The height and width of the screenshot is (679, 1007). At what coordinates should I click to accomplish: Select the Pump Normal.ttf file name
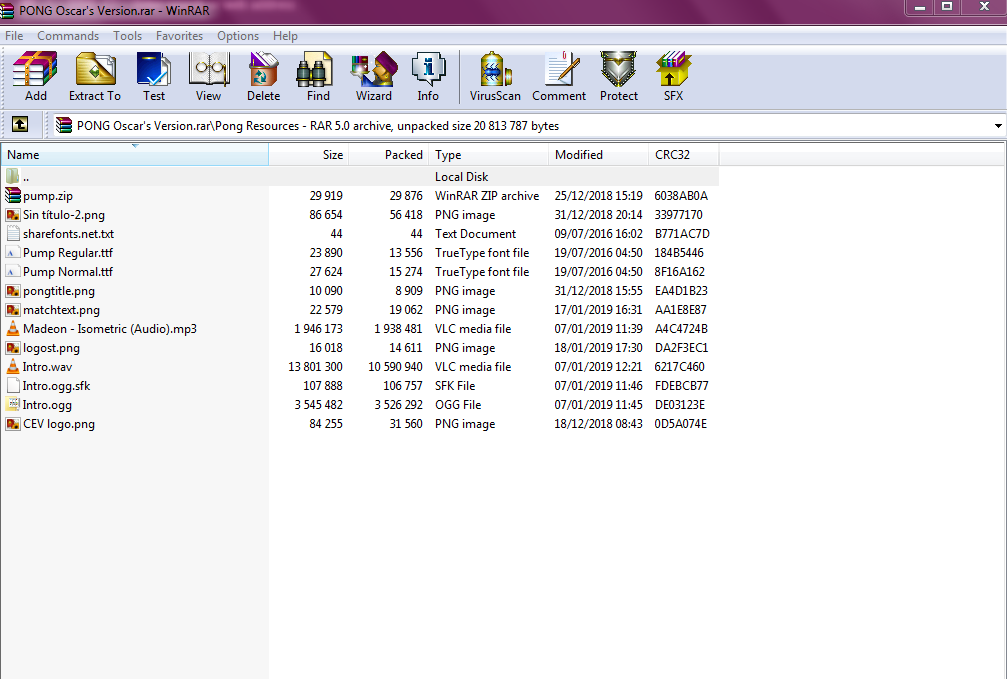click(68, 272)
